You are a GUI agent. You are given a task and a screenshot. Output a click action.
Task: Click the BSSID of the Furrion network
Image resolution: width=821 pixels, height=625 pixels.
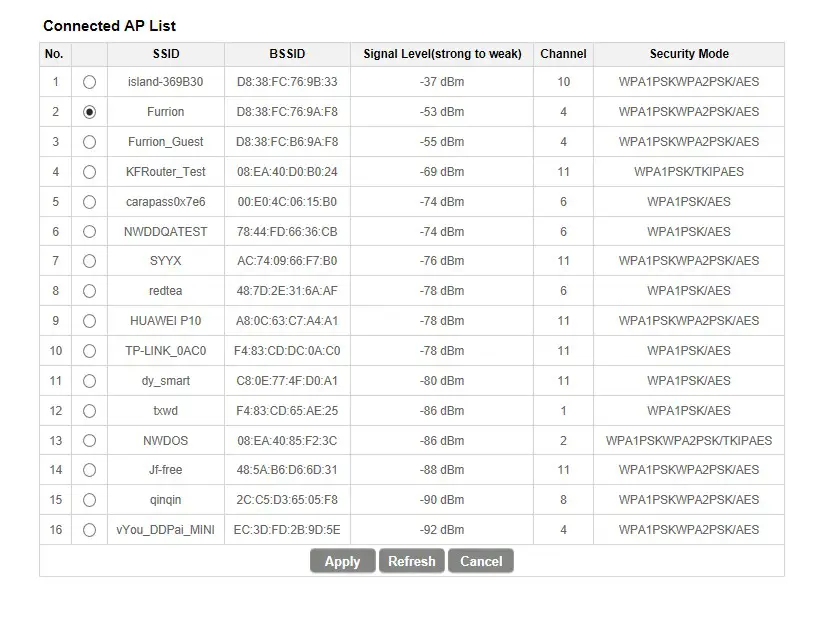(287, 112)
